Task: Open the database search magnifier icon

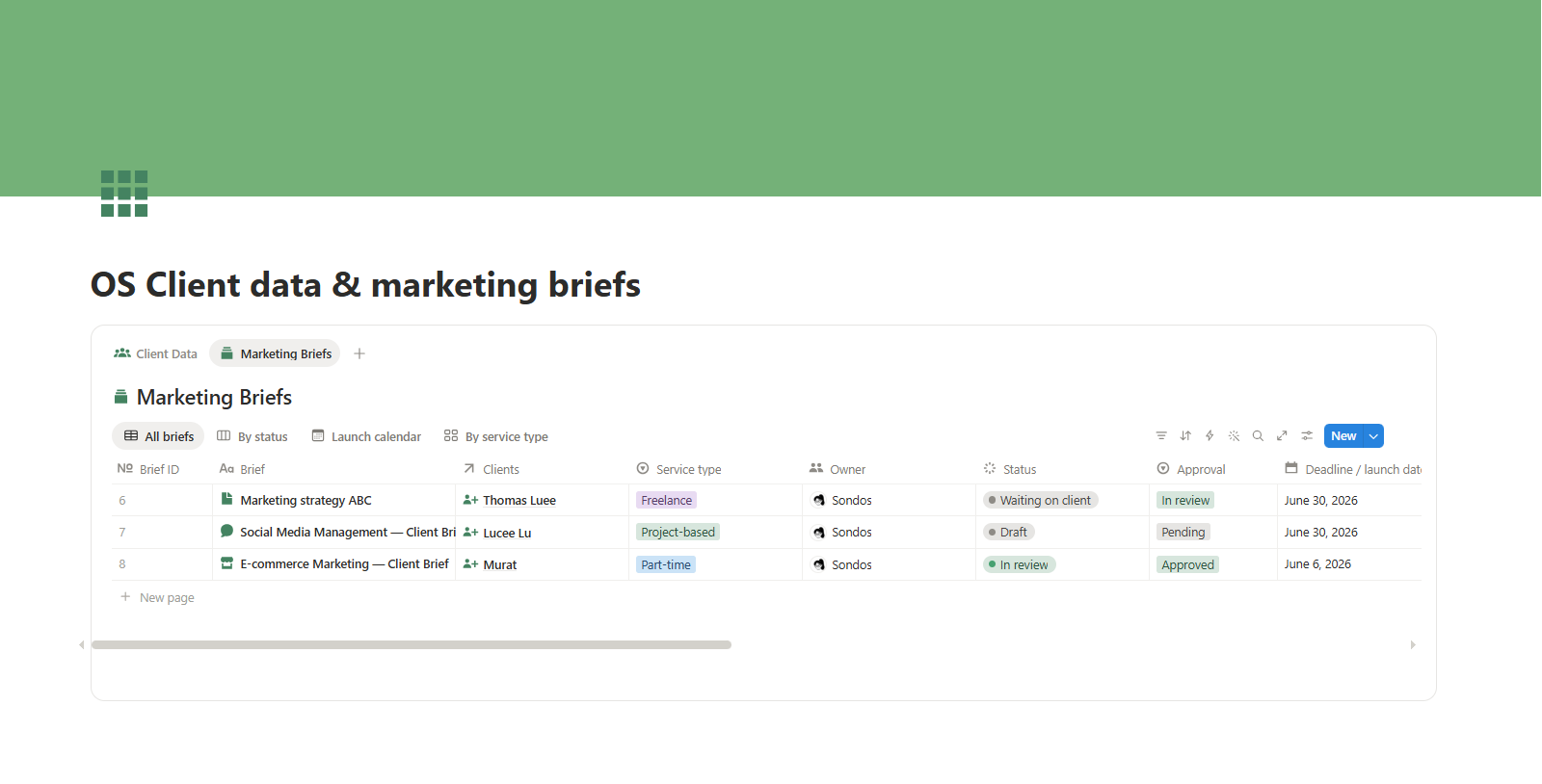Action: pos(1258,436)
